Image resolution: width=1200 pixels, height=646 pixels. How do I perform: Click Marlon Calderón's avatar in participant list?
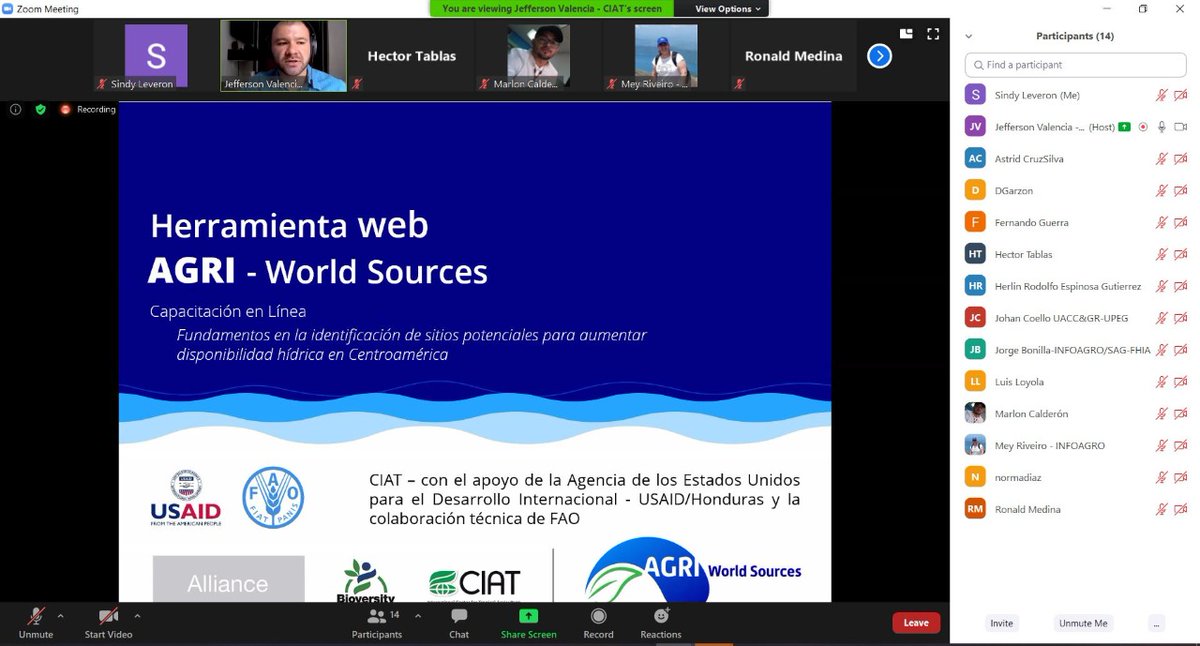(x=975, y=413)
